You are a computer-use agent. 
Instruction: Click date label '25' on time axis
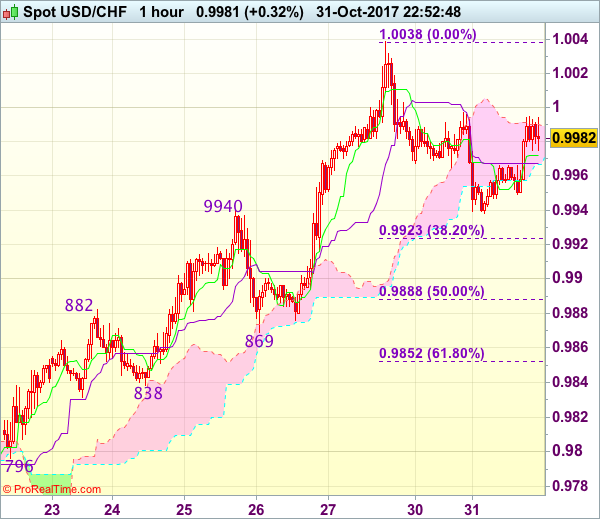pos(184,510)
